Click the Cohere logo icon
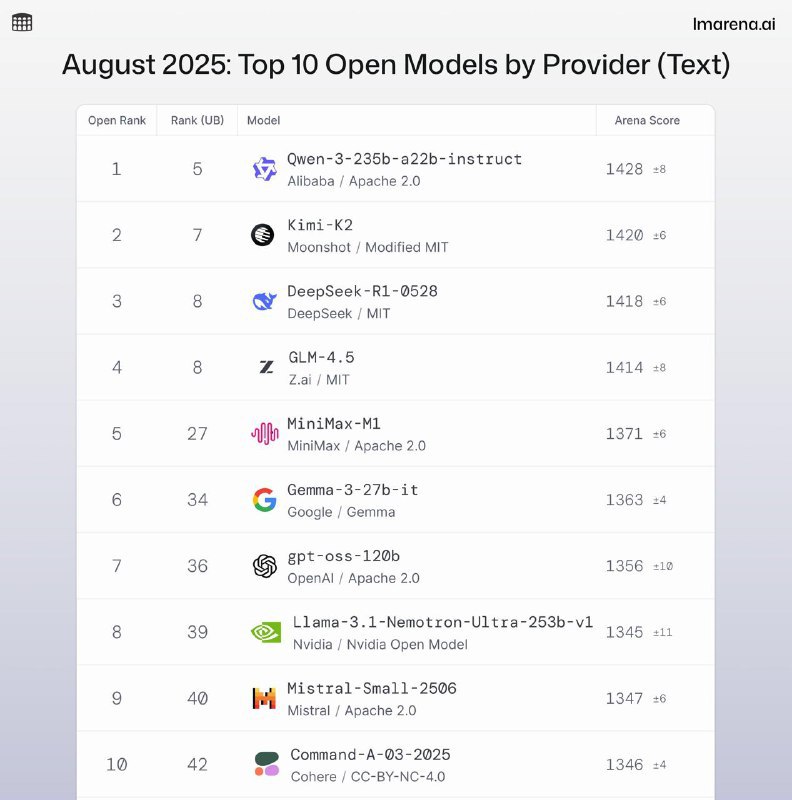Viewport: 792px width, 800px height. click(266, 764)
